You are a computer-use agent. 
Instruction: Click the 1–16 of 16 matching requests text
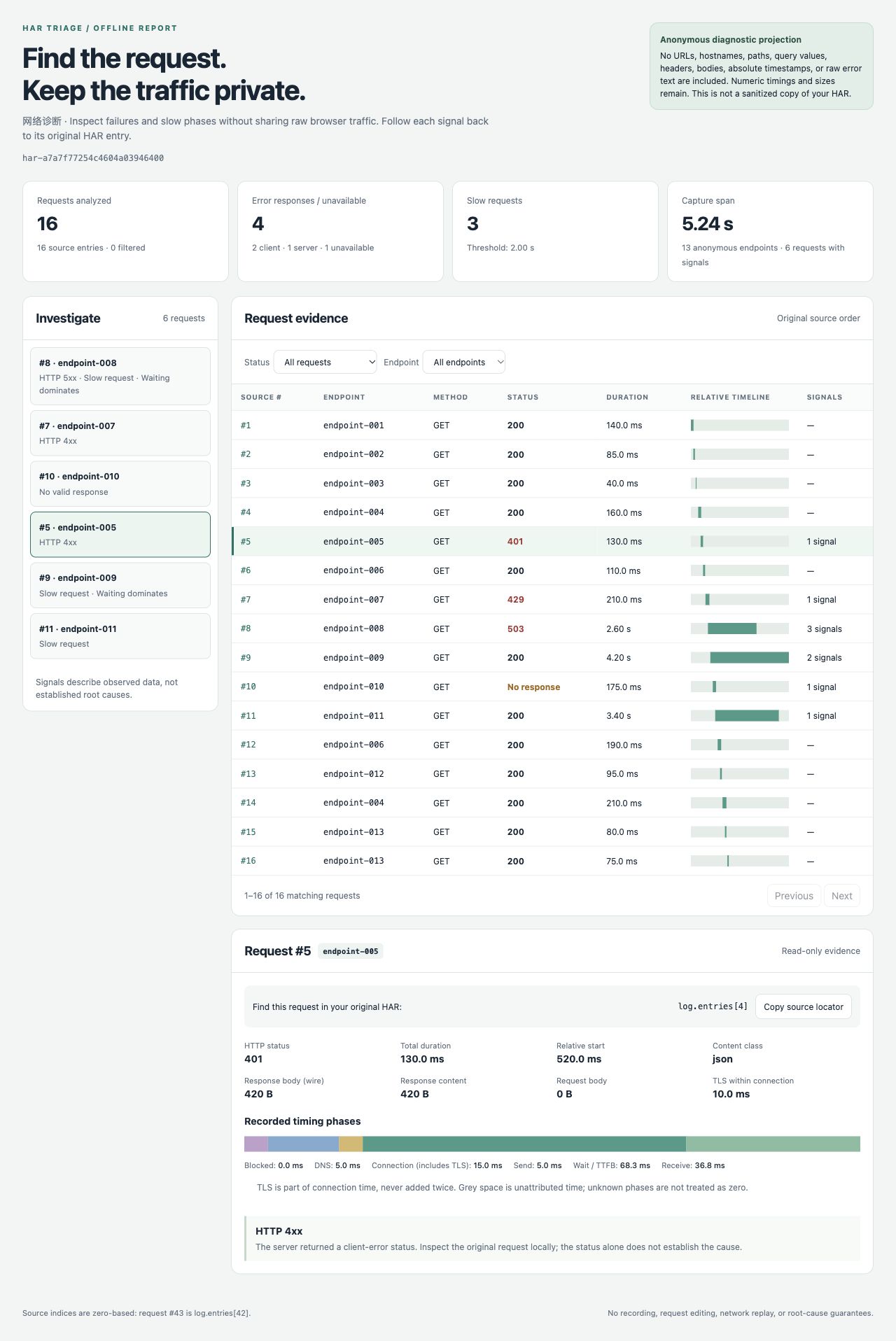(x=302, y=896)
